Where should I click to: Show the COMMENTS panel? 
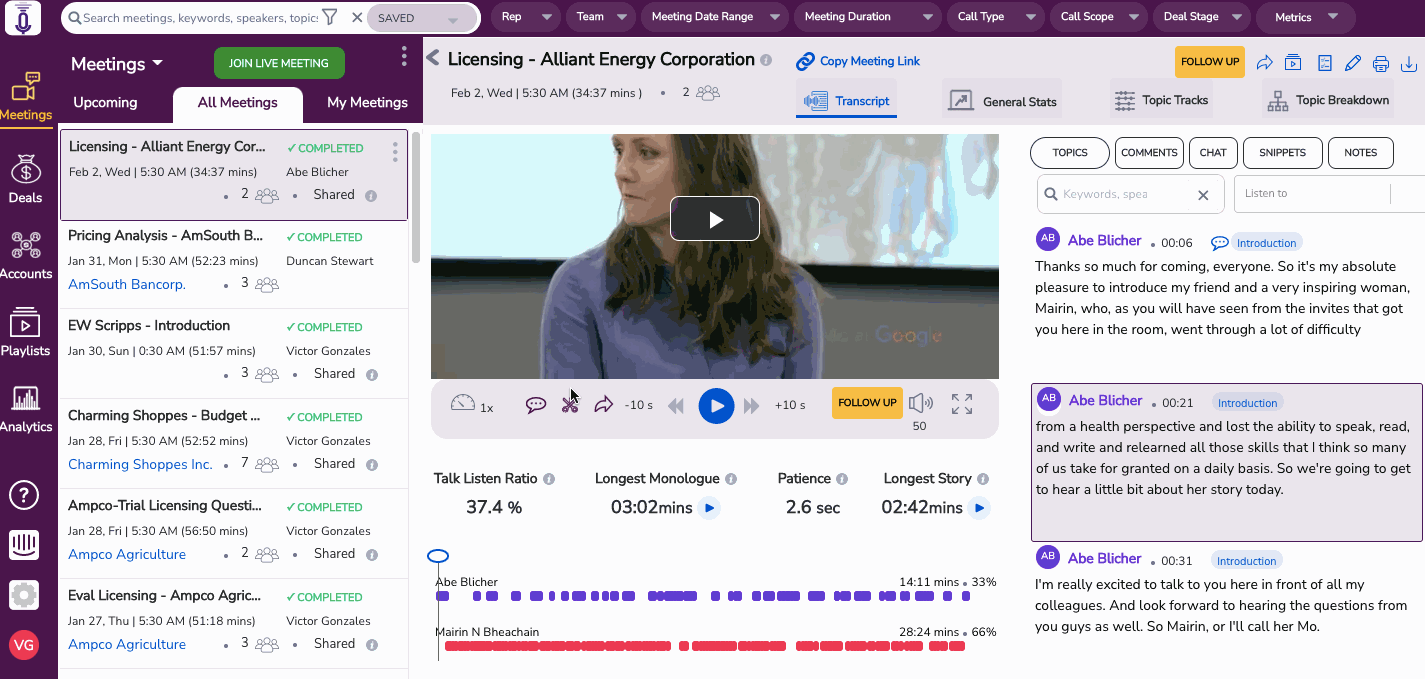point(1149,153)
